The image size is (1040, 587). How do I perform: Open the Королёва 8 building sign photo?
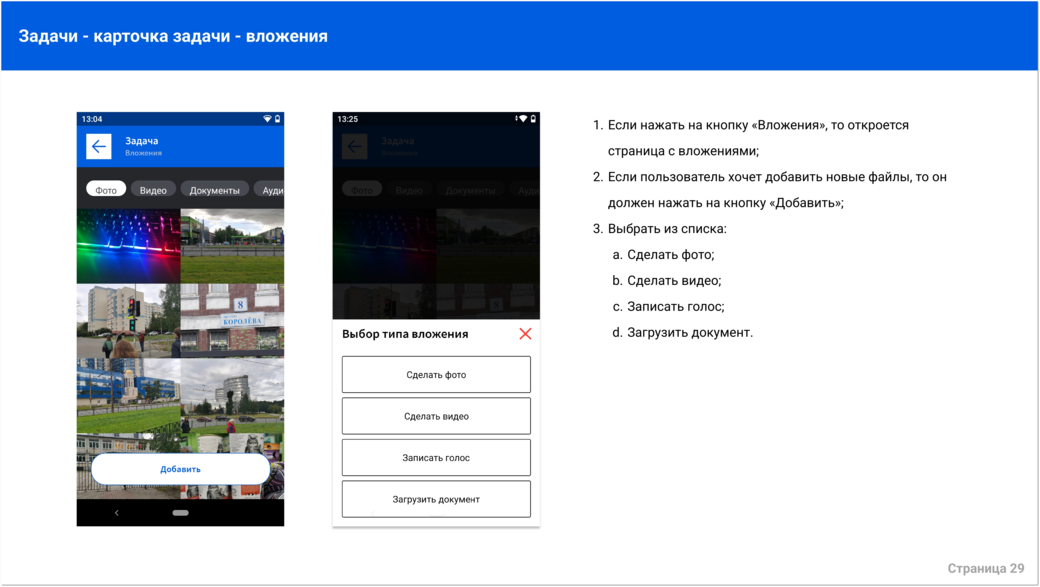232,321
